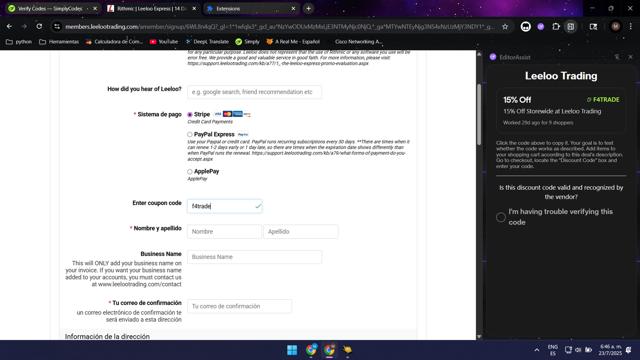The image size is (640, 360).
Task: Reload the Leeloo signup page
Action: tap(39, 27)
